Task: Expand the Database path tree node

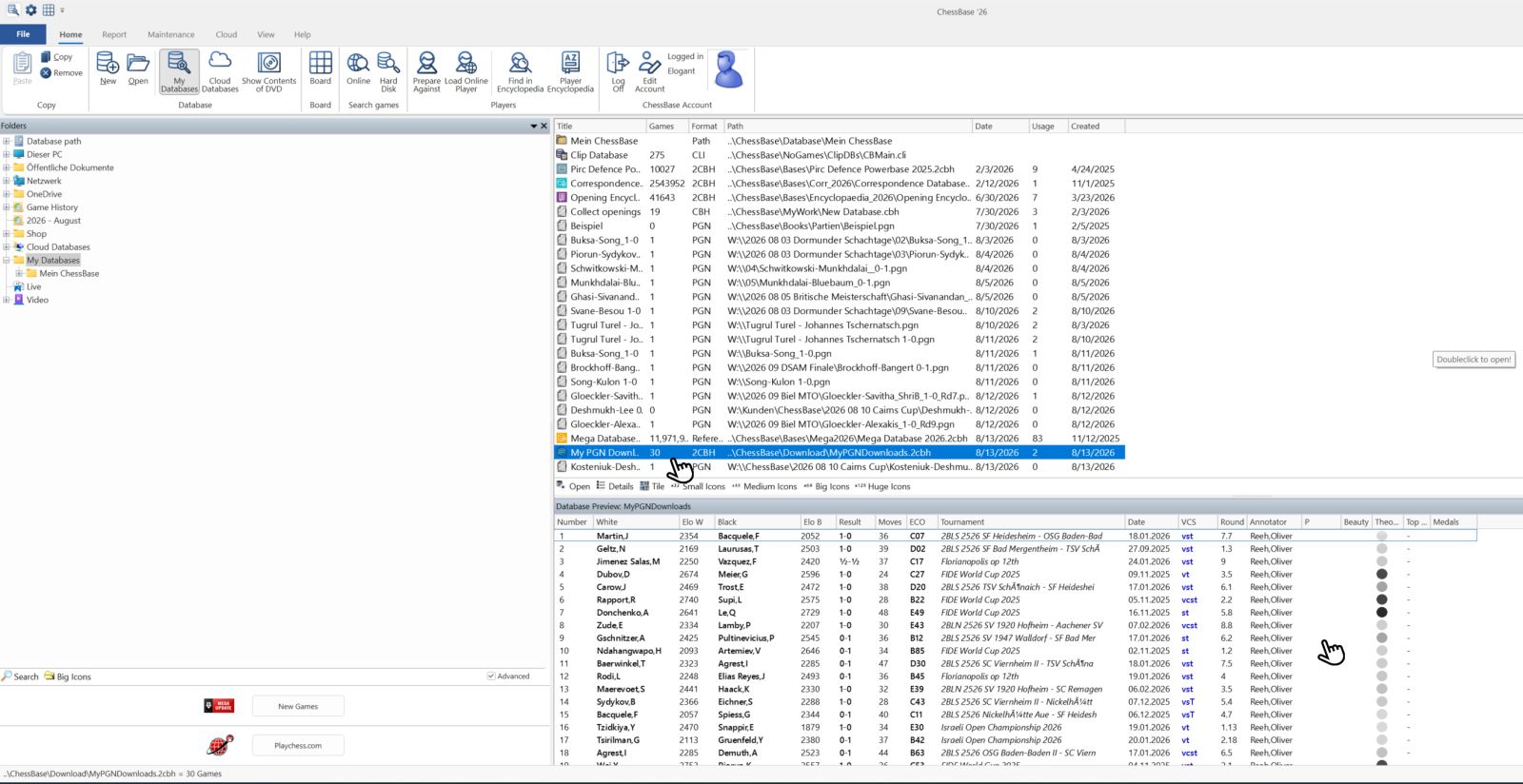Action: [x=7, y=141]
